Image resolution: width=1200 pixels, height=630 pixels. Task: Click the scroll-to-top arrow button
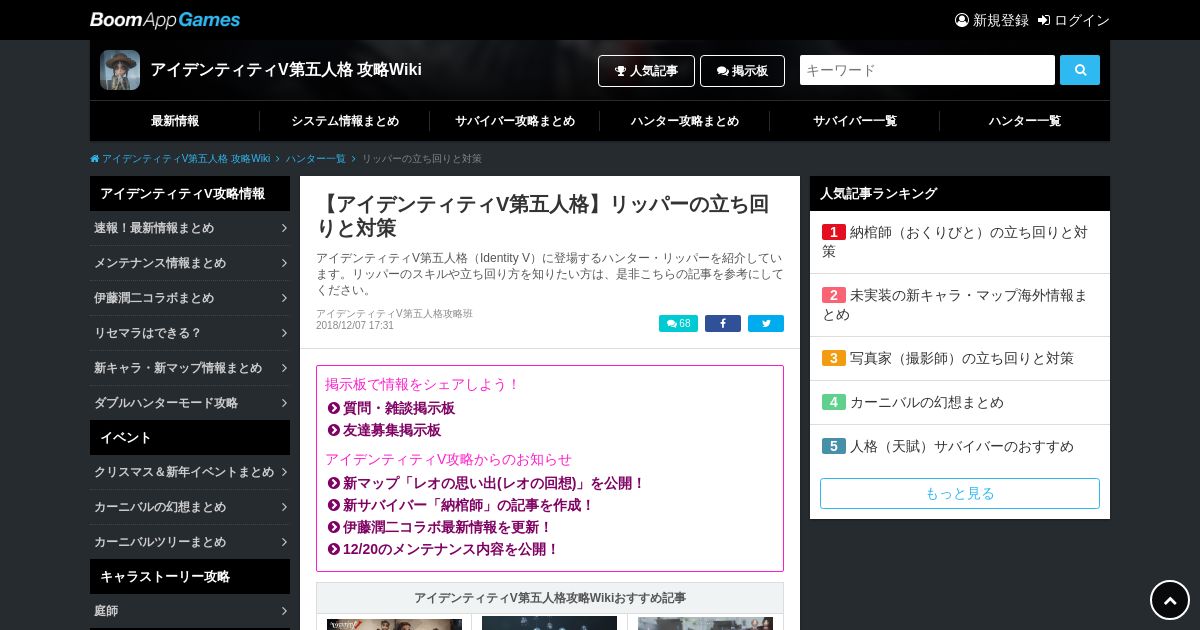pos(1170,600)
